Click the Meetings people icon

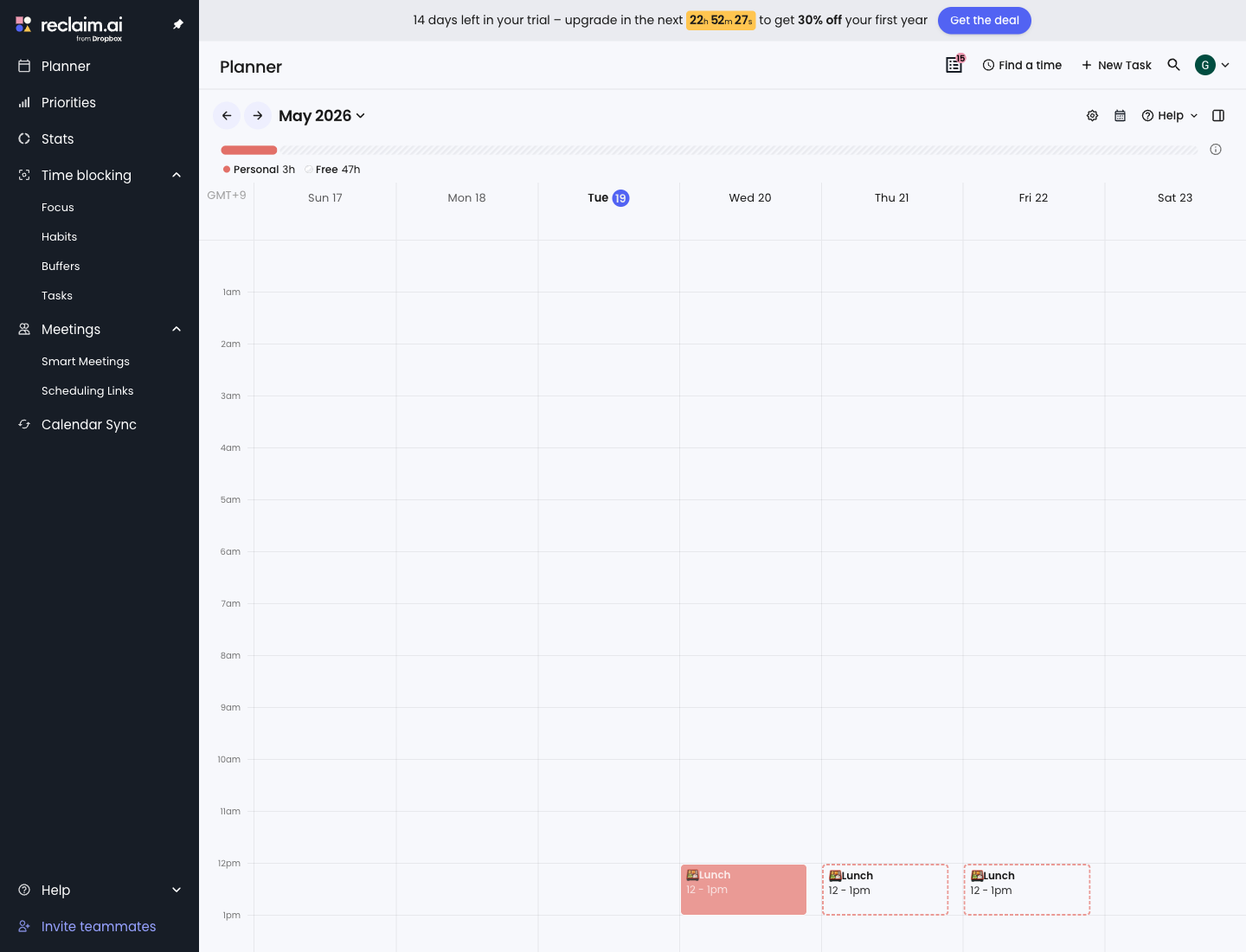click(24, 329)
